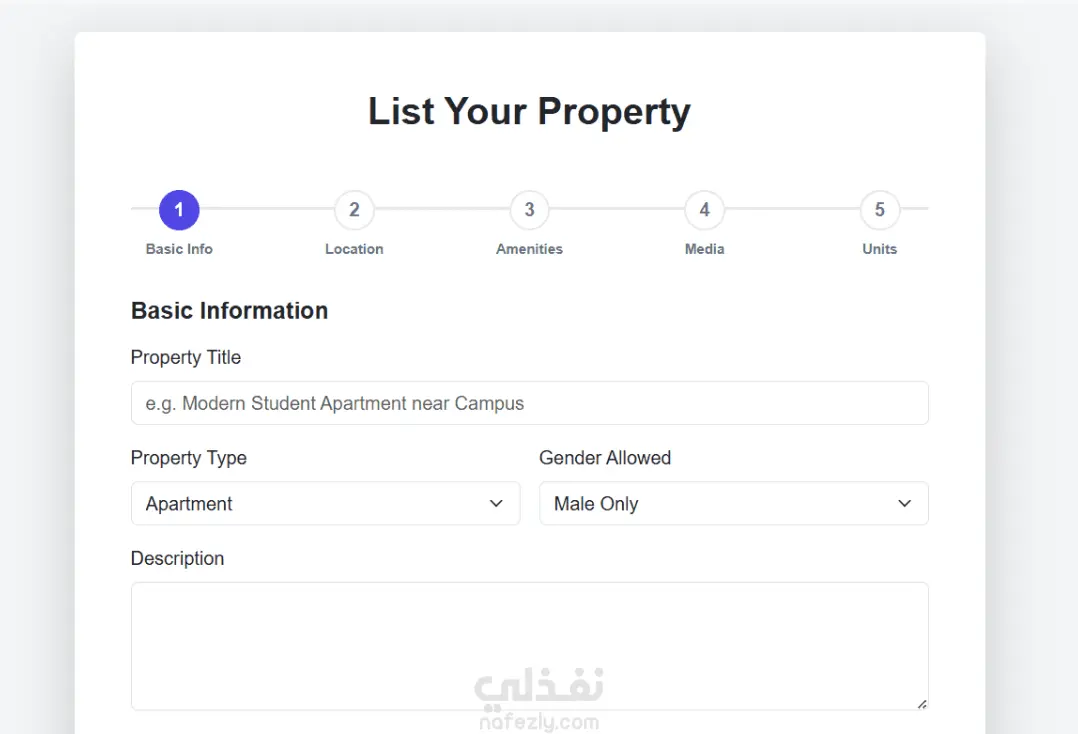Screen dimensions: 1078x734
Task: Switch to the Amenities step label
Action: click(529, 249)
